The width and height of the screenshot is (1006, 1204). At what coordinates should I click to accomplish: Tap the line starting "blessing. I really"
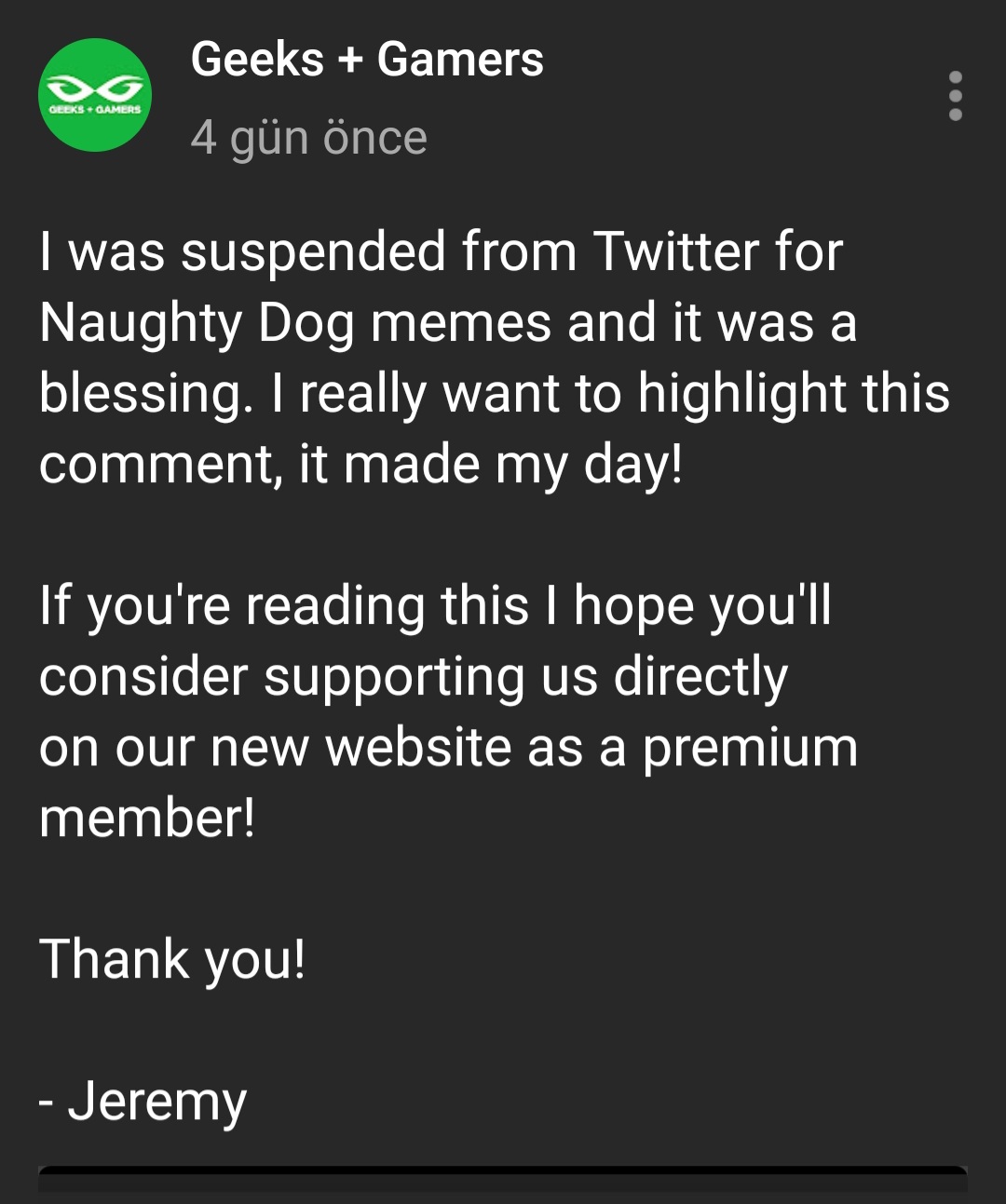(495, 394)
